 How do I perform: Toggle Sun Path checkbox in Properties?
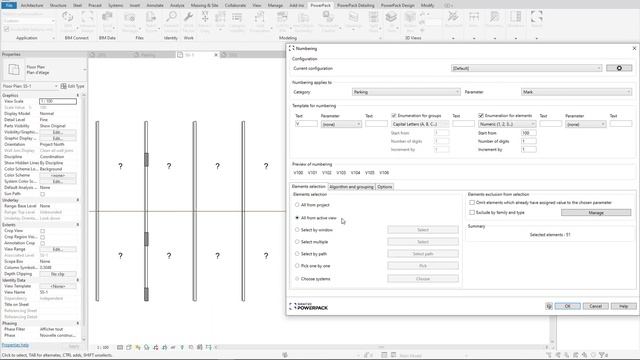42,194
